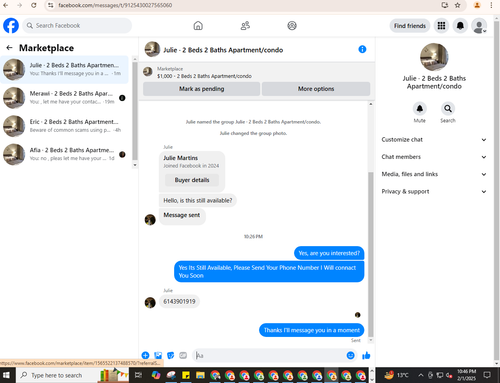Focus the Search Facebook field

click(x=77, y=26)
